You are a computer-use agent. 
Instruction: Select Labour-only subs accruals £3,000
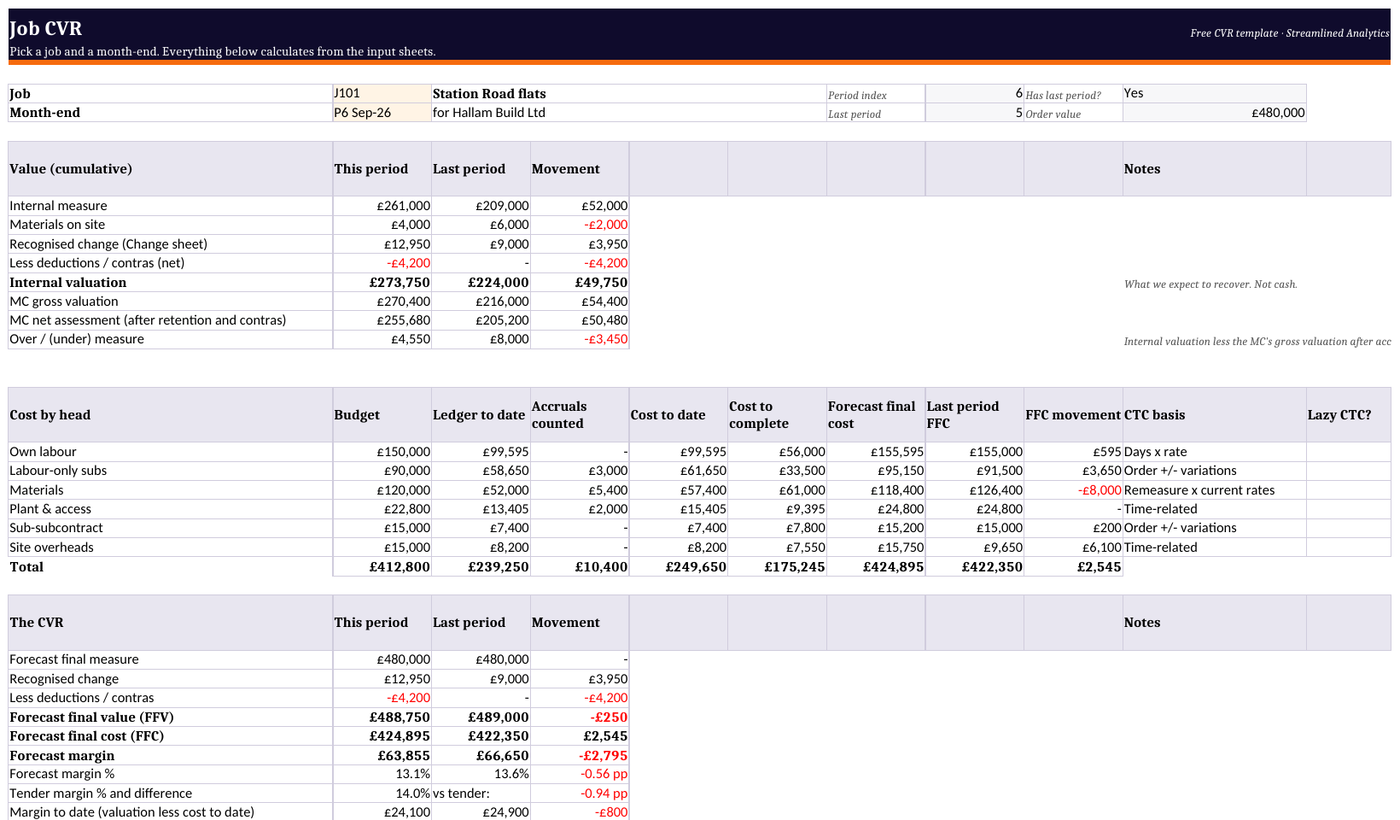coord(579,470)
